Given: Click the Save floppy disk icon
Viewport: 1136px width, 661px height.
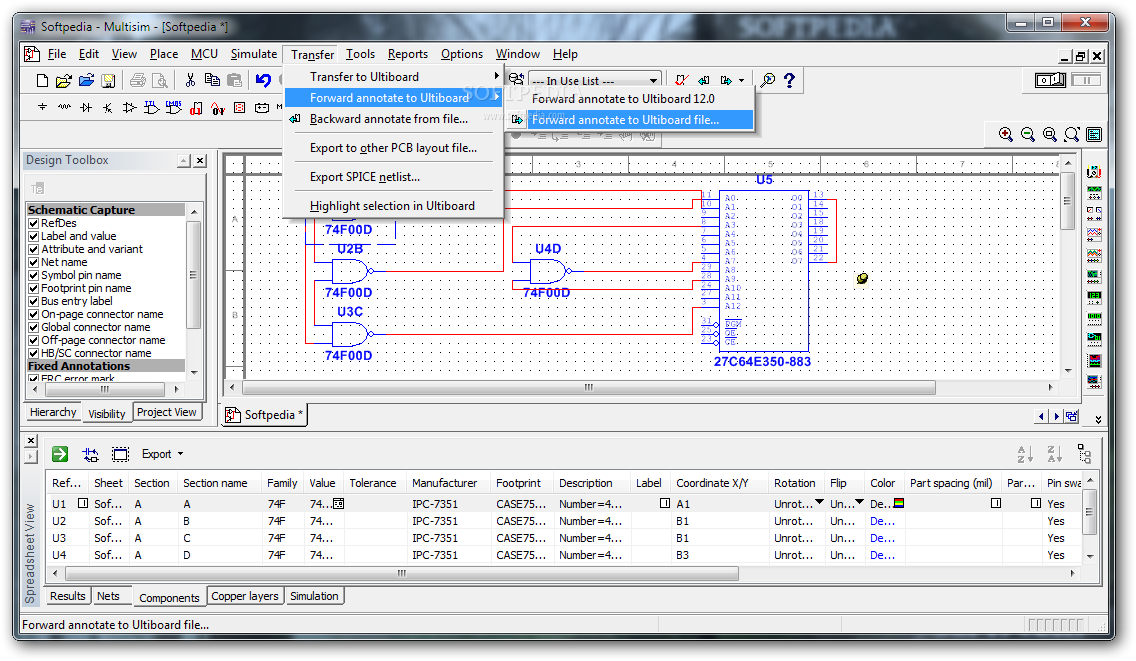Looking at the screenshot, I should 108,80.
